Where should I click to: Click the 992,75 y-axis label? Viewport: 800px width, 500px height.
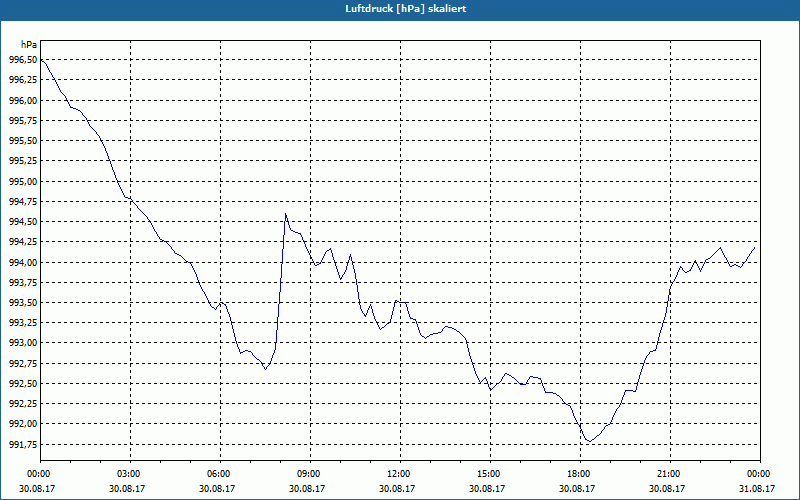pyautogui.click(x=23, y=363)
